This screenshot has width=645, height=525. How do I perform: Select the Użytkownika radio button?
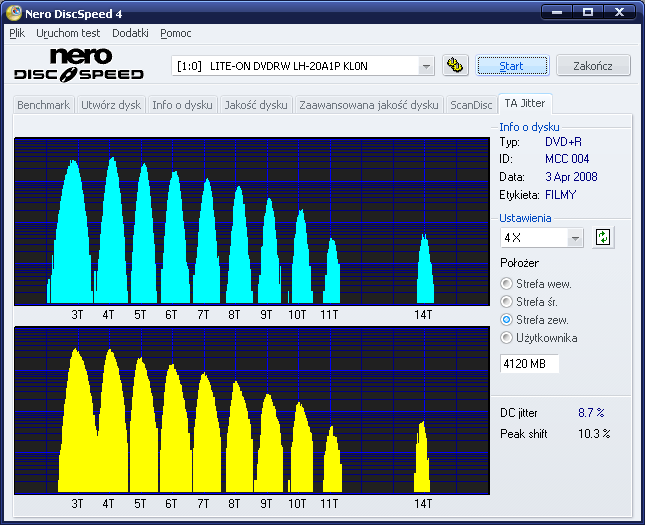pyautogui.click(x=506, y=338)
